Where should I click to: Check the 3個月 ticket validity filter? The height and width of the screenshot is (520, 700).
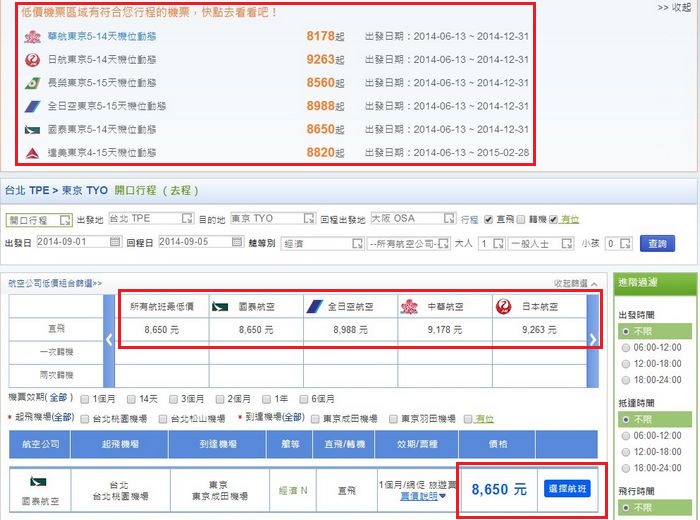point(173,399)
